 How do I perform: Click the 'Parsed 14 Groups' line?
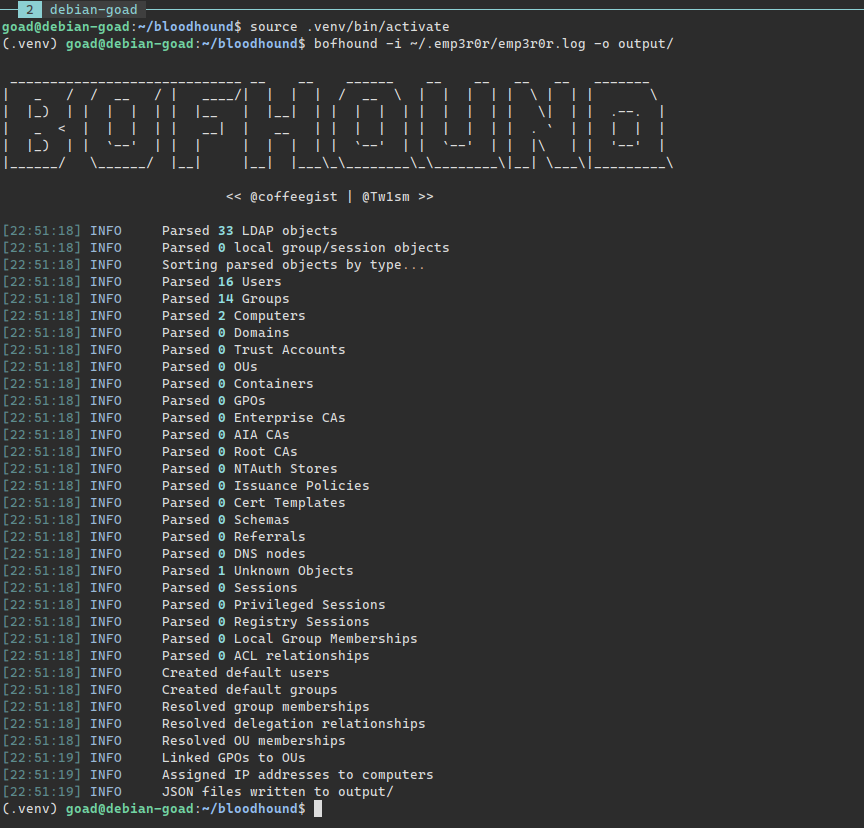coord(225,299)
